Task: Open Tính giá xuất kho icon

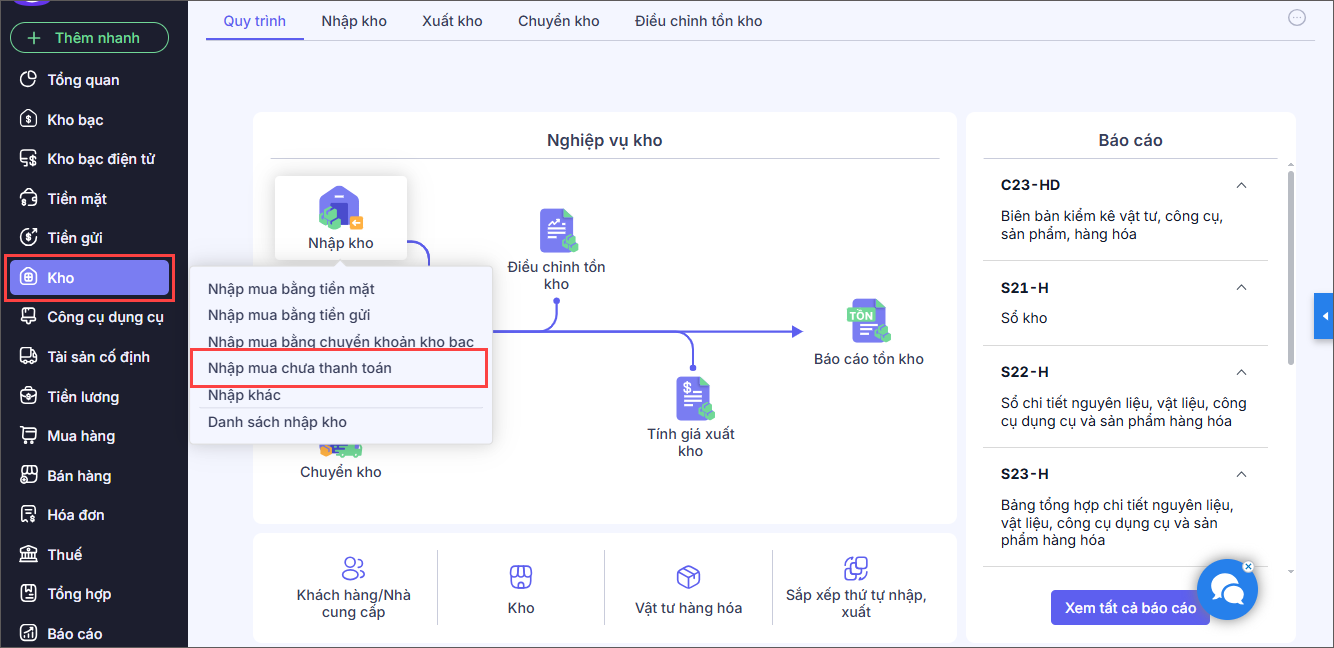Action: click(691, 397)
